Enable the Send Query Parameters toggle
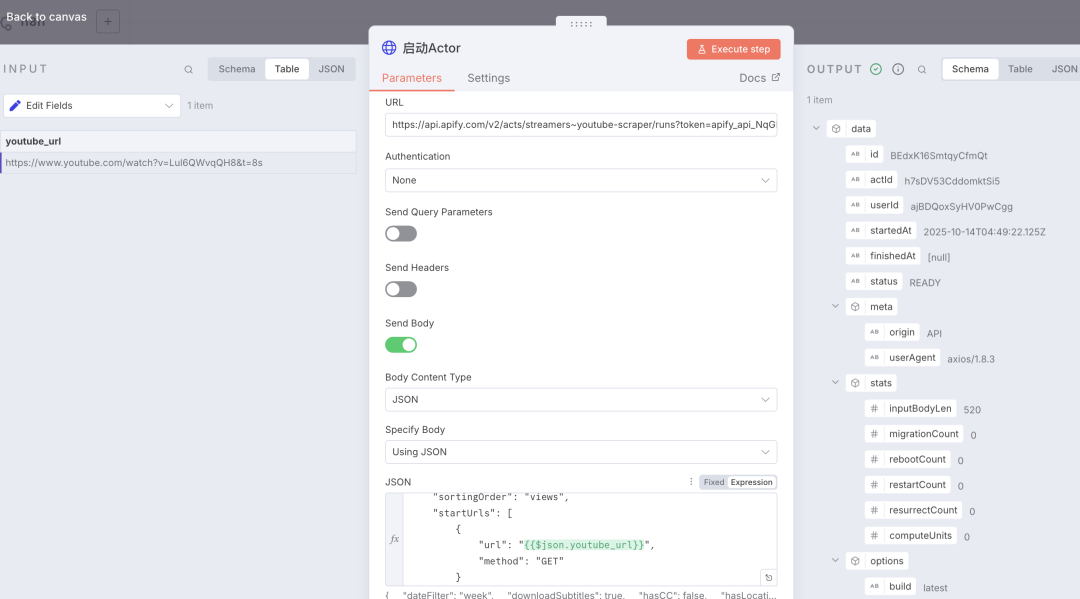The height and width of the screenshot is (599, 1080). [x=401, y=233]
